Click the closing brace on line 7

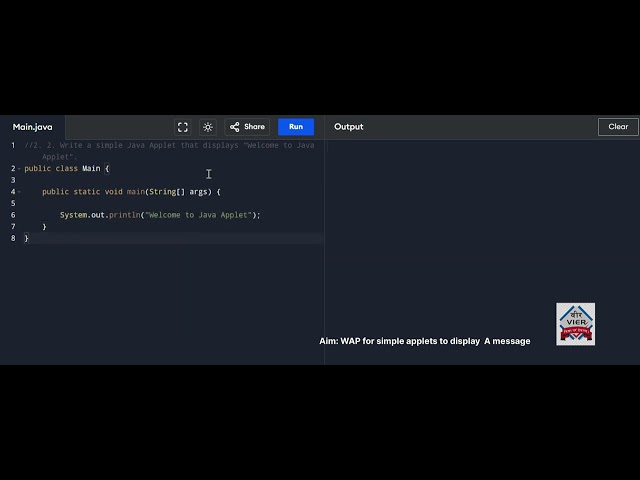(44, 227)
